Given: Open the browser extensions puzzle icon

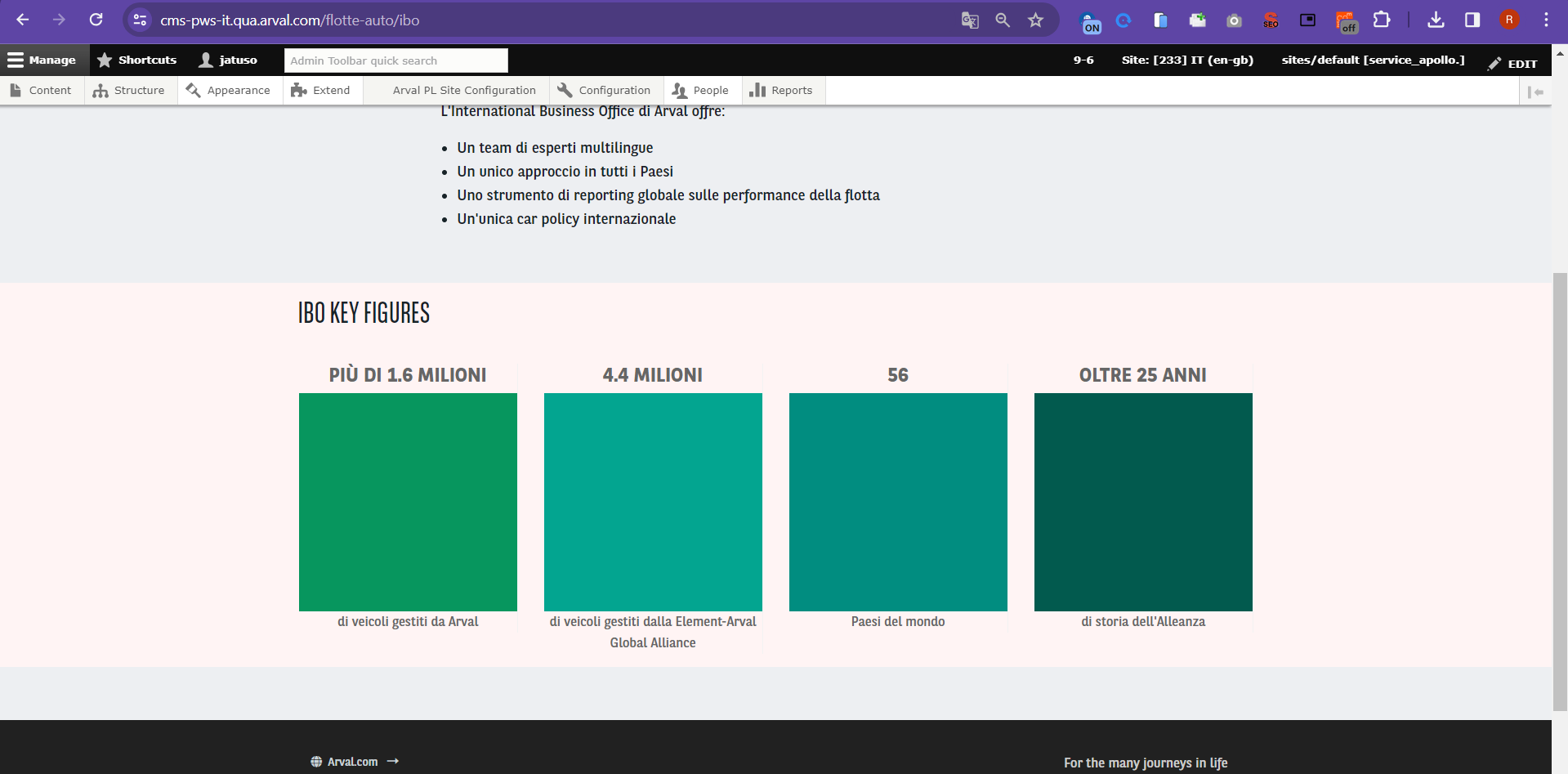Looking at the screenshot, I should 1381,20.
